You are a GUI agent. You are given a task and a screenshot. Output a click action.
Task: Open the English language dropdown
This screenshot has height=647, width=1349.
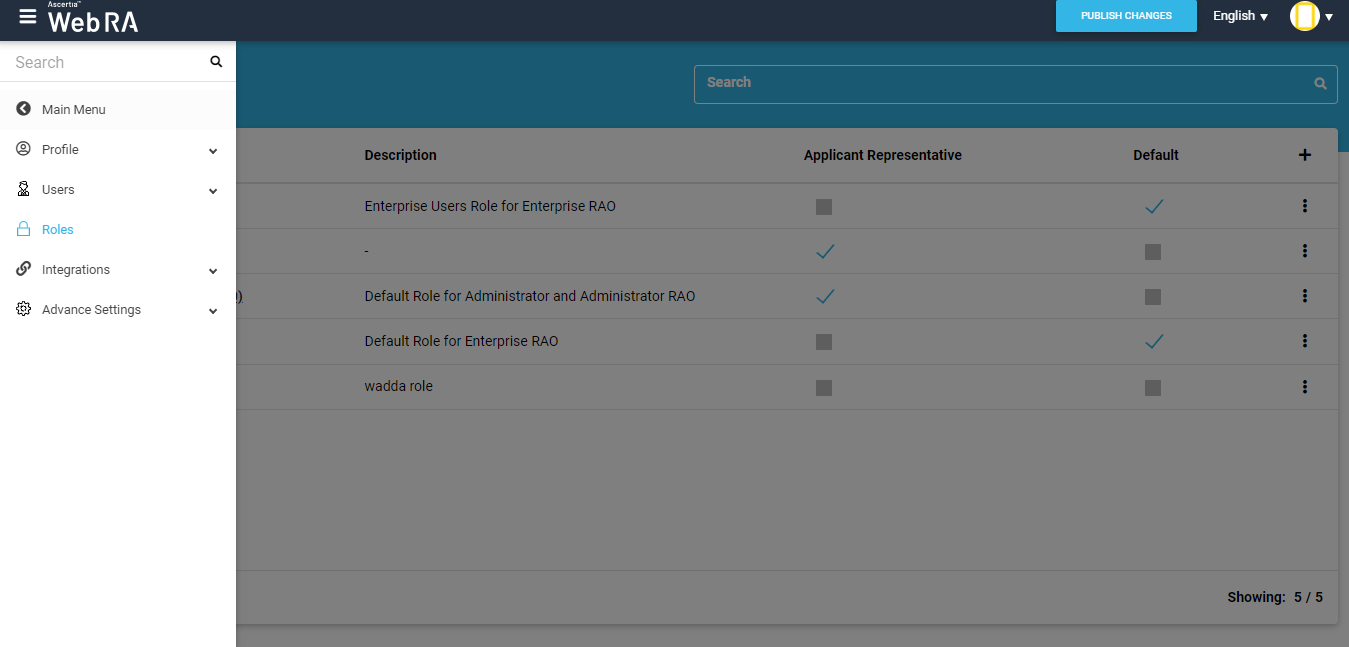(1240, 16)
